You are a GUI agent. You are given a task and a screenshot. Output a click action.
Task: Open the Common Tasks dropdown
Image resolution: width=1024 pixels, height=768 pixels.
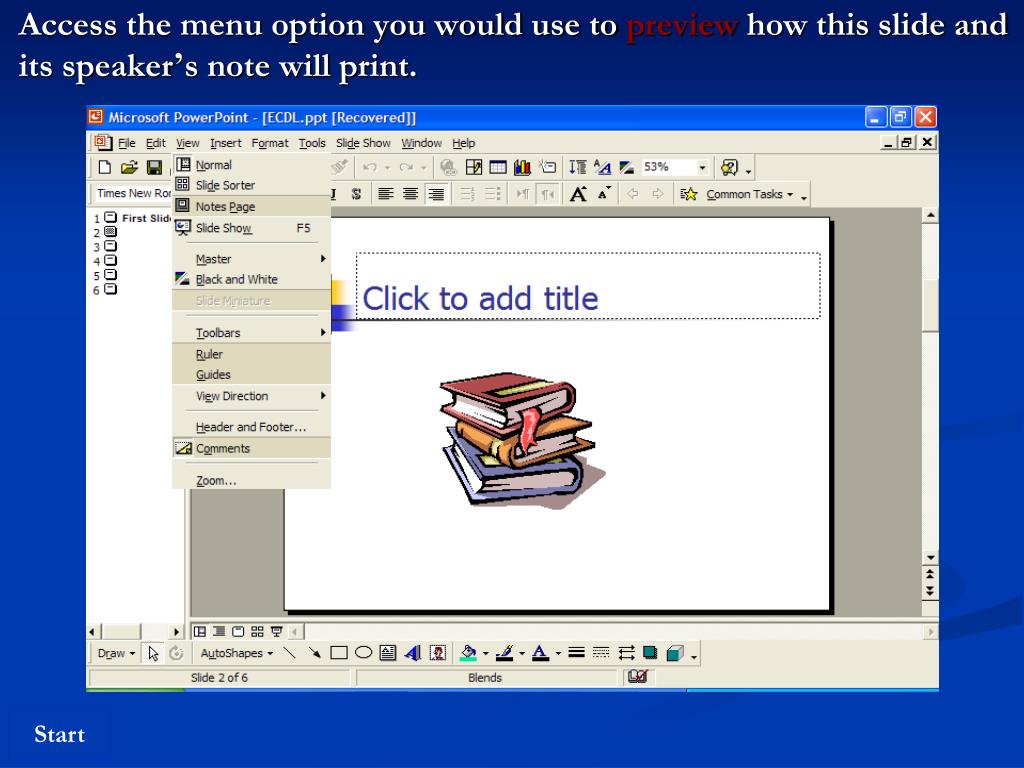pyautogui.click(x=750, y=194)
